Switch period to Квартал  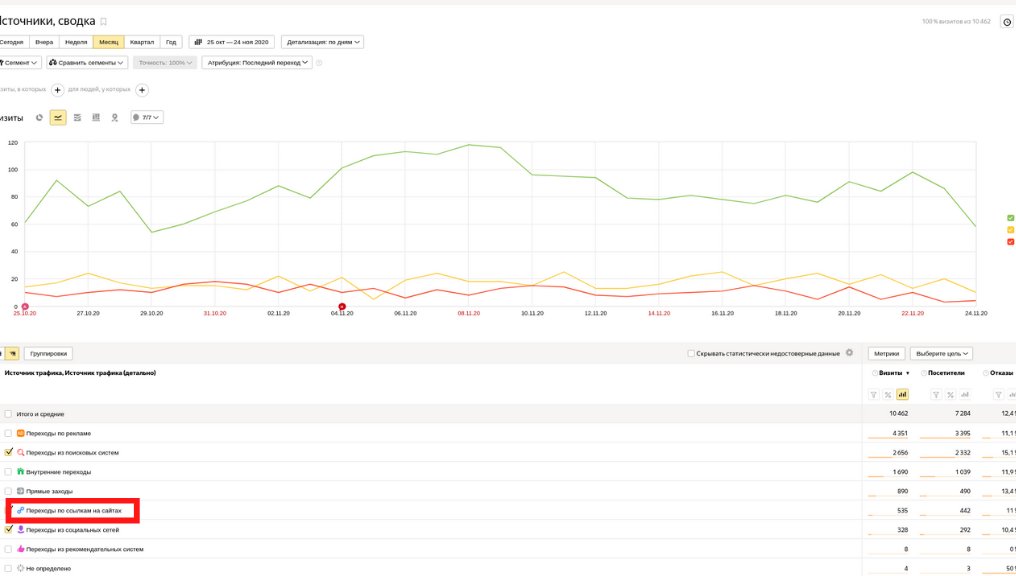(x=141, y=42)
